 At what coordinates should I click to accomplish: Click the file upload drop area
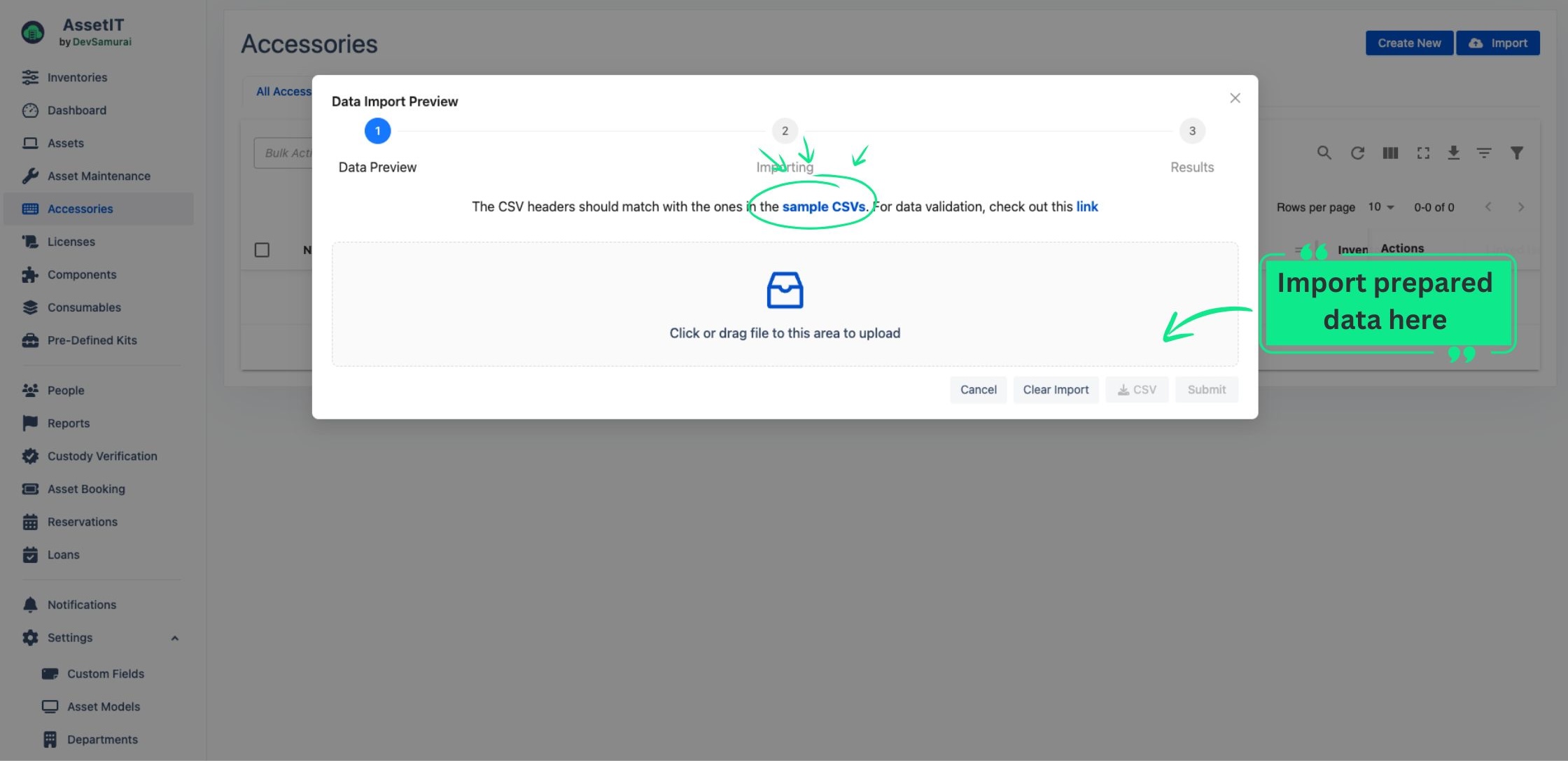click(x=785, y=304)
